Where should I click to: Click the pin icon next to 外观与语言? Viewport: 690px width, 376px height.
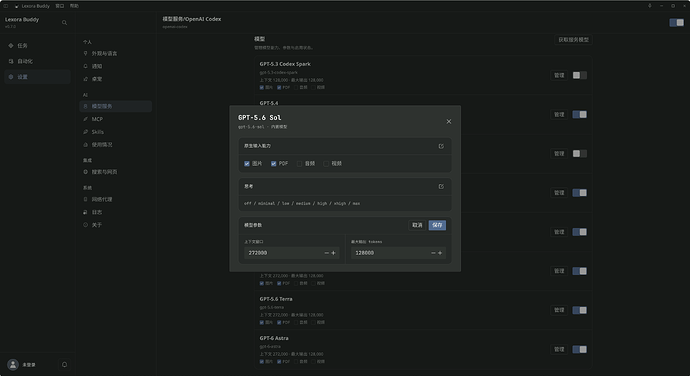(85, 53)
